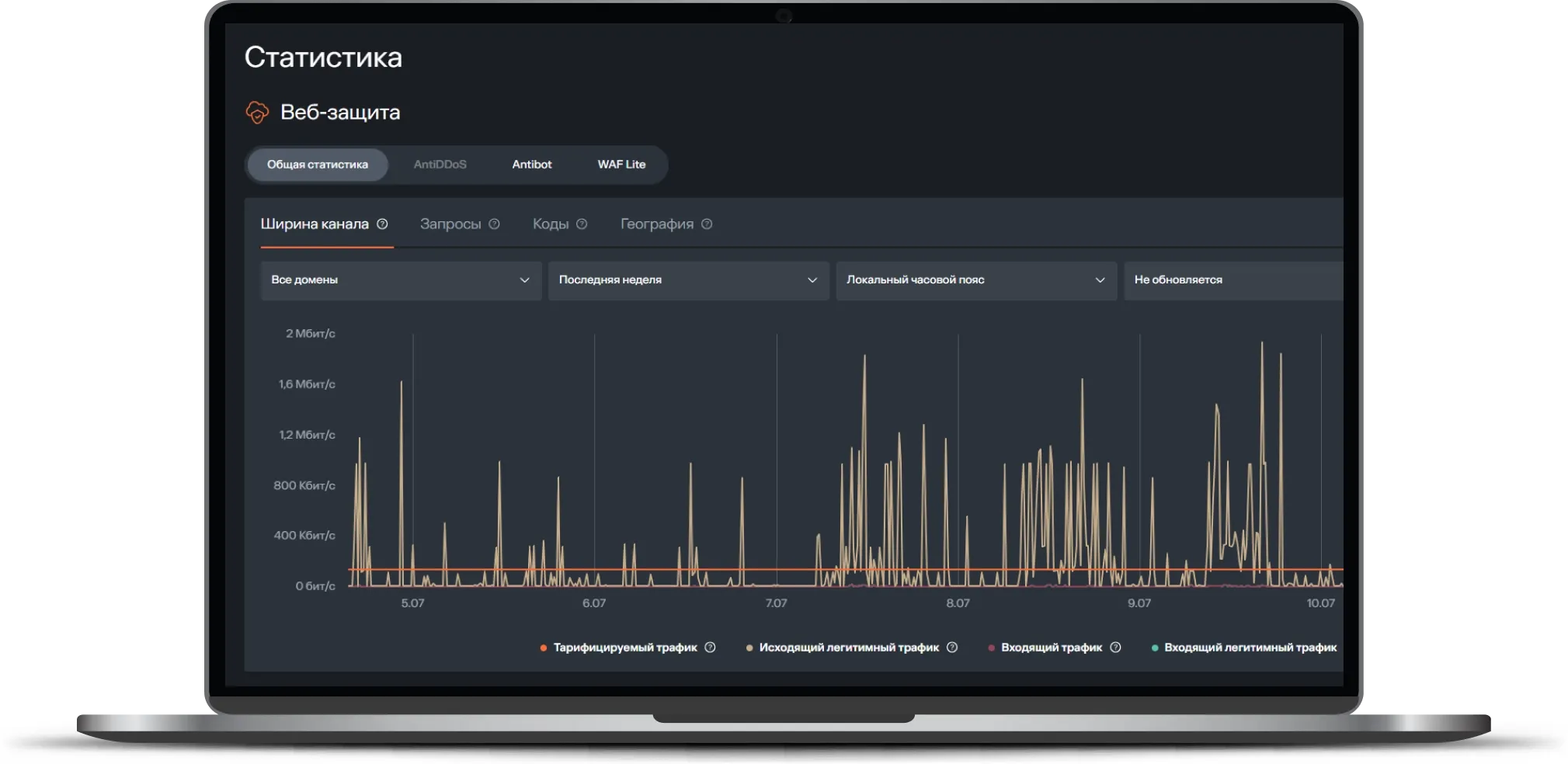Screen dimensions: 1568x764
Task: Click help icon next to Ширина канала
Action: coord(382,224)
